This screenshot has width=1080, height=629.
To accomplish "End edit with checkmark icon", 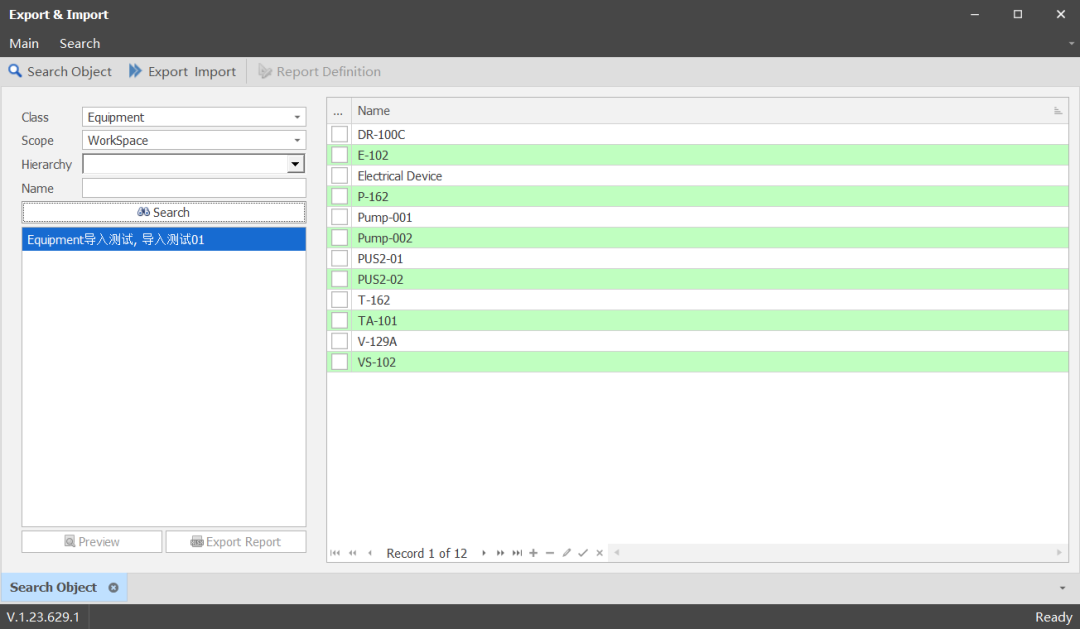I will 583,553.
